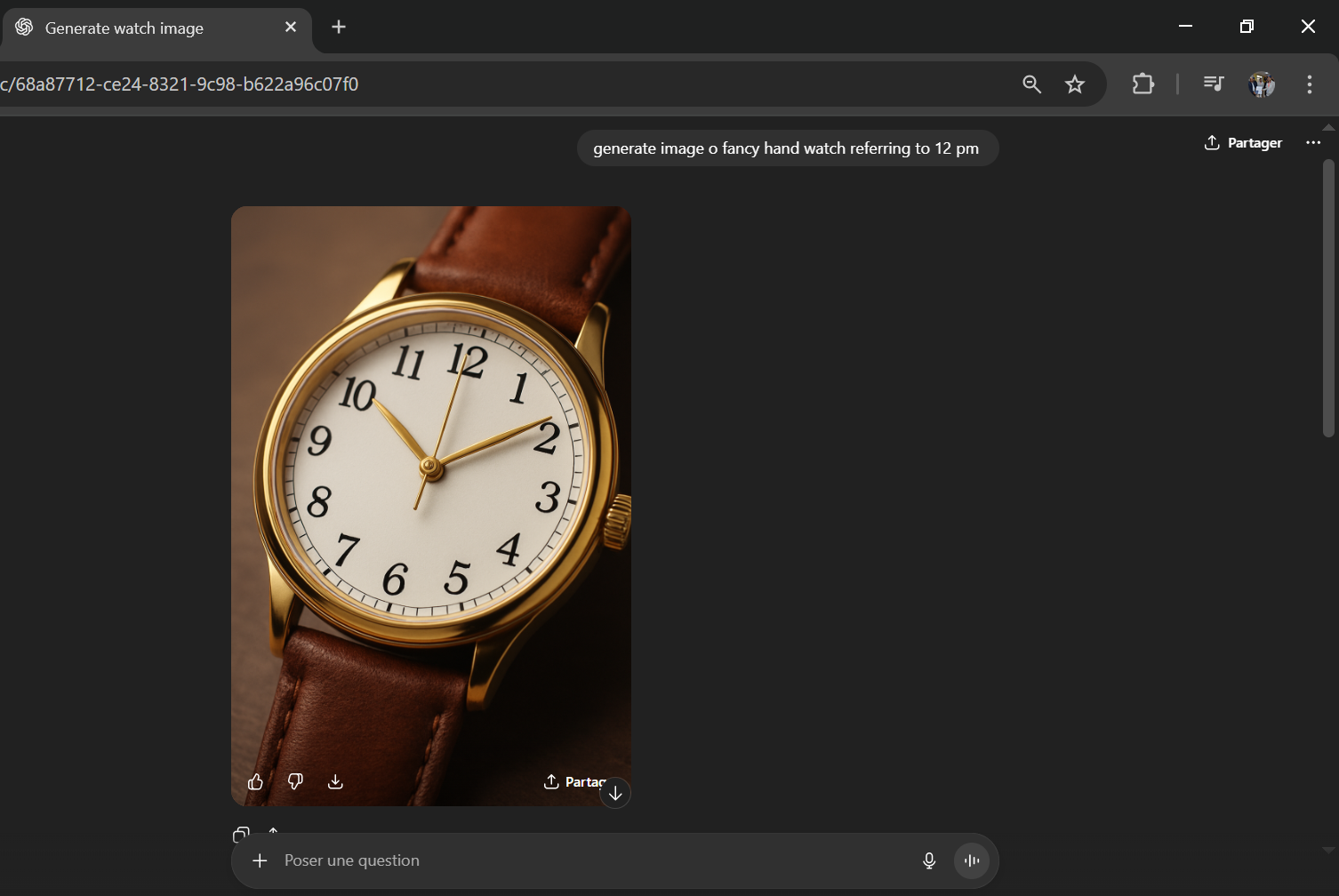Open browser media controls icon
The height and width of the screenshot is (896, 1339).
pos(1213,84)
